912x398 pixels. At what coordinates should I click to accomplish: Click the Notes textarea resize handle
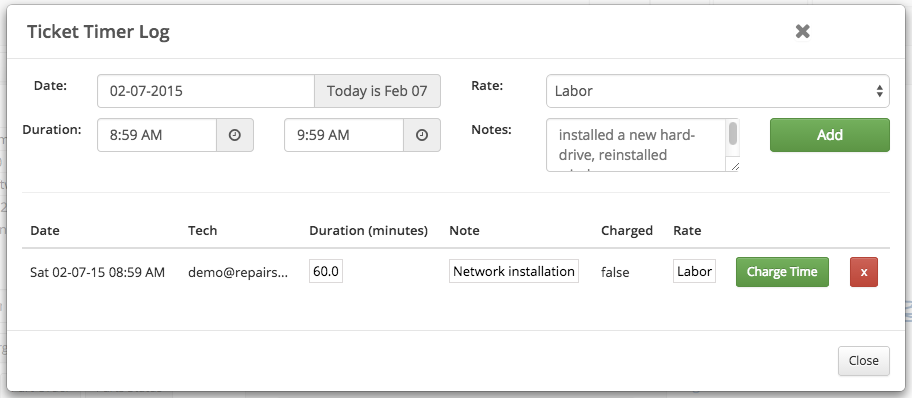coord(734,166)
